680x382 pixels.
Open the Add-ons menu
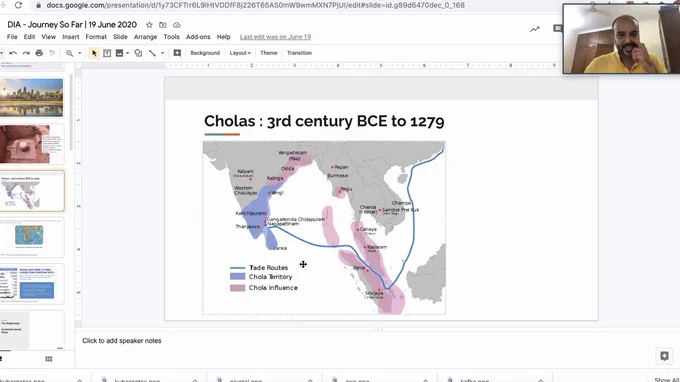[198, 37]
